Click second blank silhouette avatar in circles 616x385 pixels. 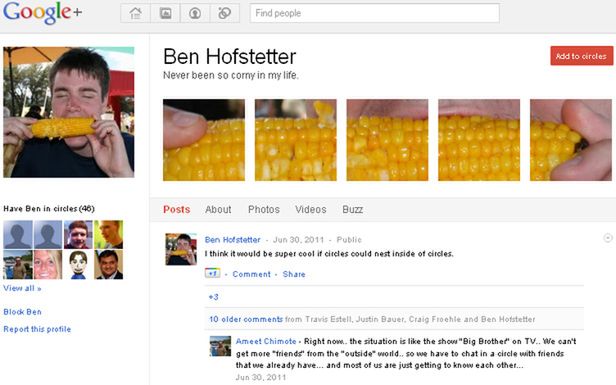pyautogui.click(x=48, y=235)
